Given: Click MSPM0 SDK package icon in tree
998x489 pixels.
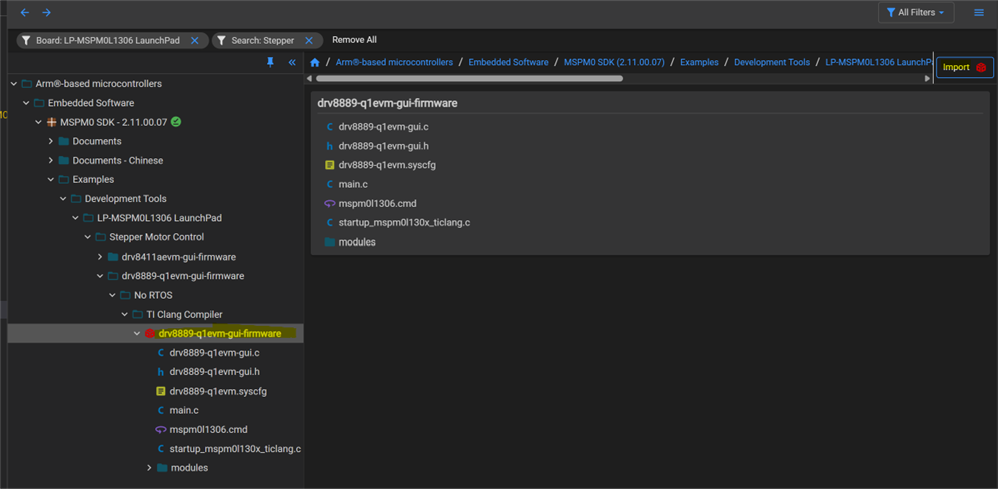Looking at the screenshot, I should coord(52,122).
